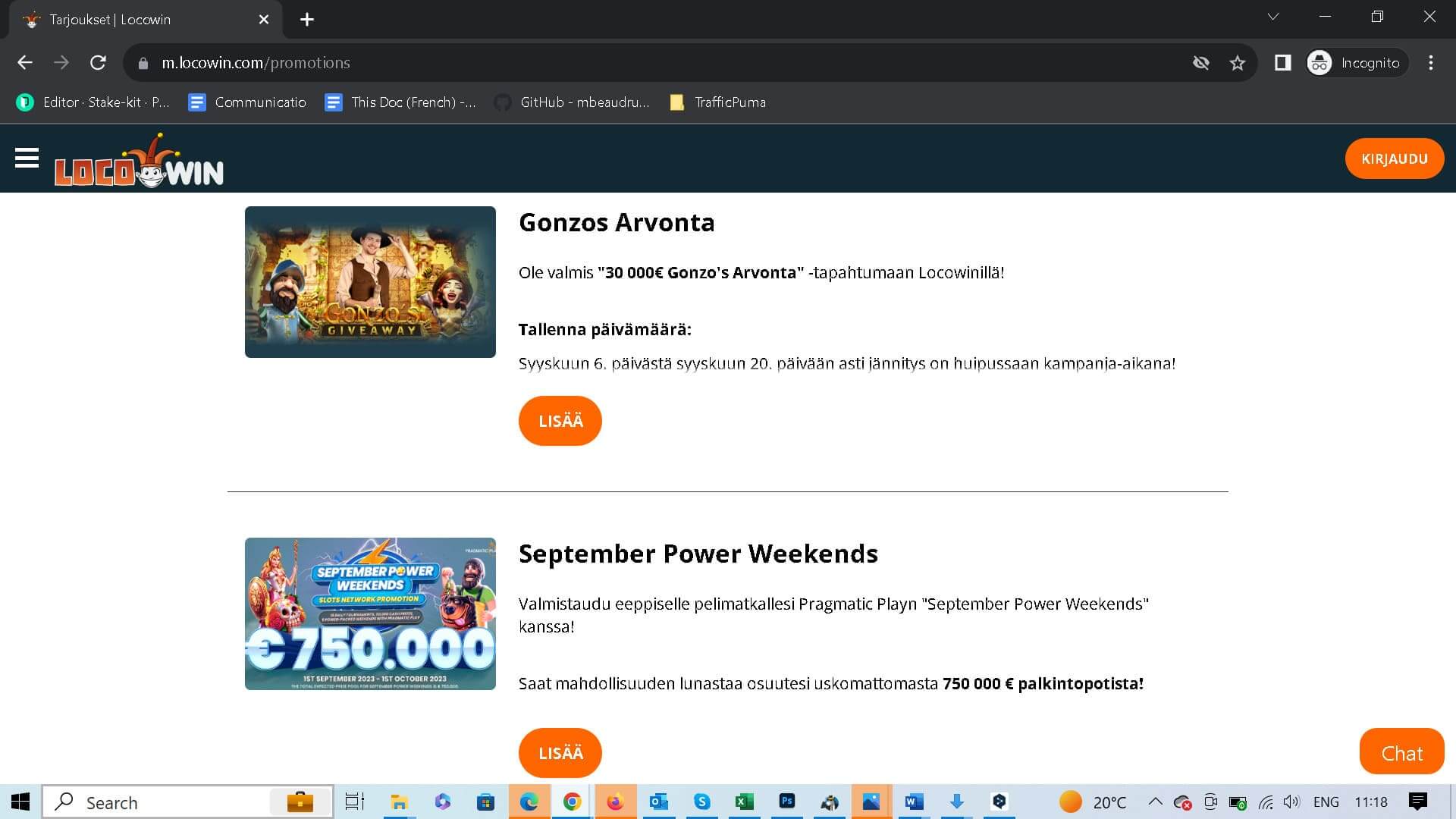Expand the tab search chevron
The height and width of the screenshot is (819, 1456).
coord(1273,17)
